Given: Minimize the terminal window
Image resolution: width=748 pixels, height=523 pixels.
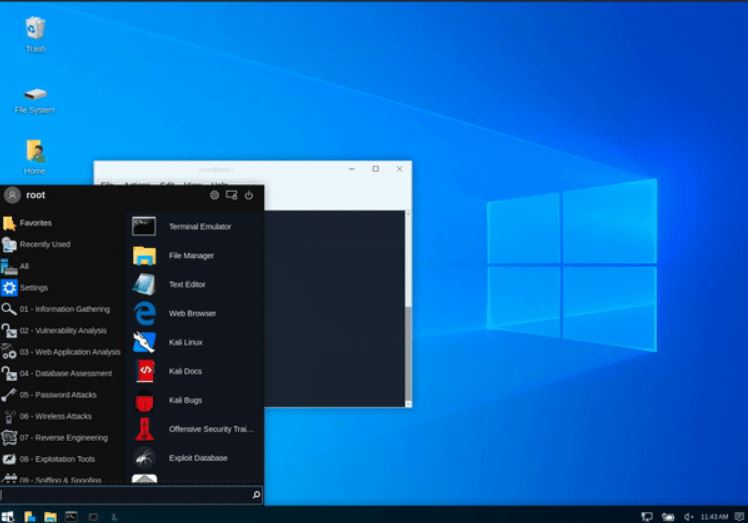Looking at the screenshot, I should click(x=352, y=169).
